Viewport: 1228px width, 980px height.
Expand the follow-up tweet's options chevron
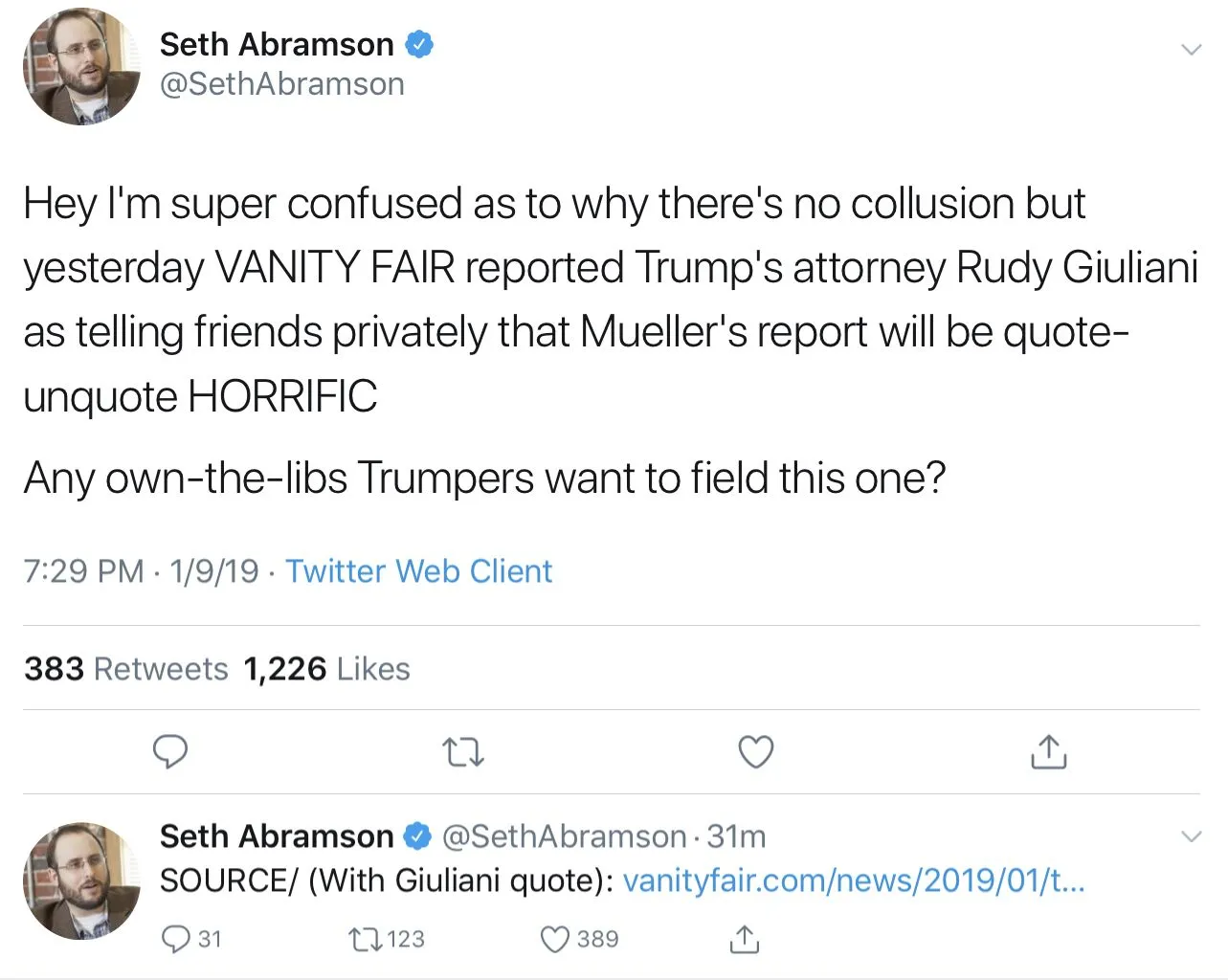[1191, 836]
